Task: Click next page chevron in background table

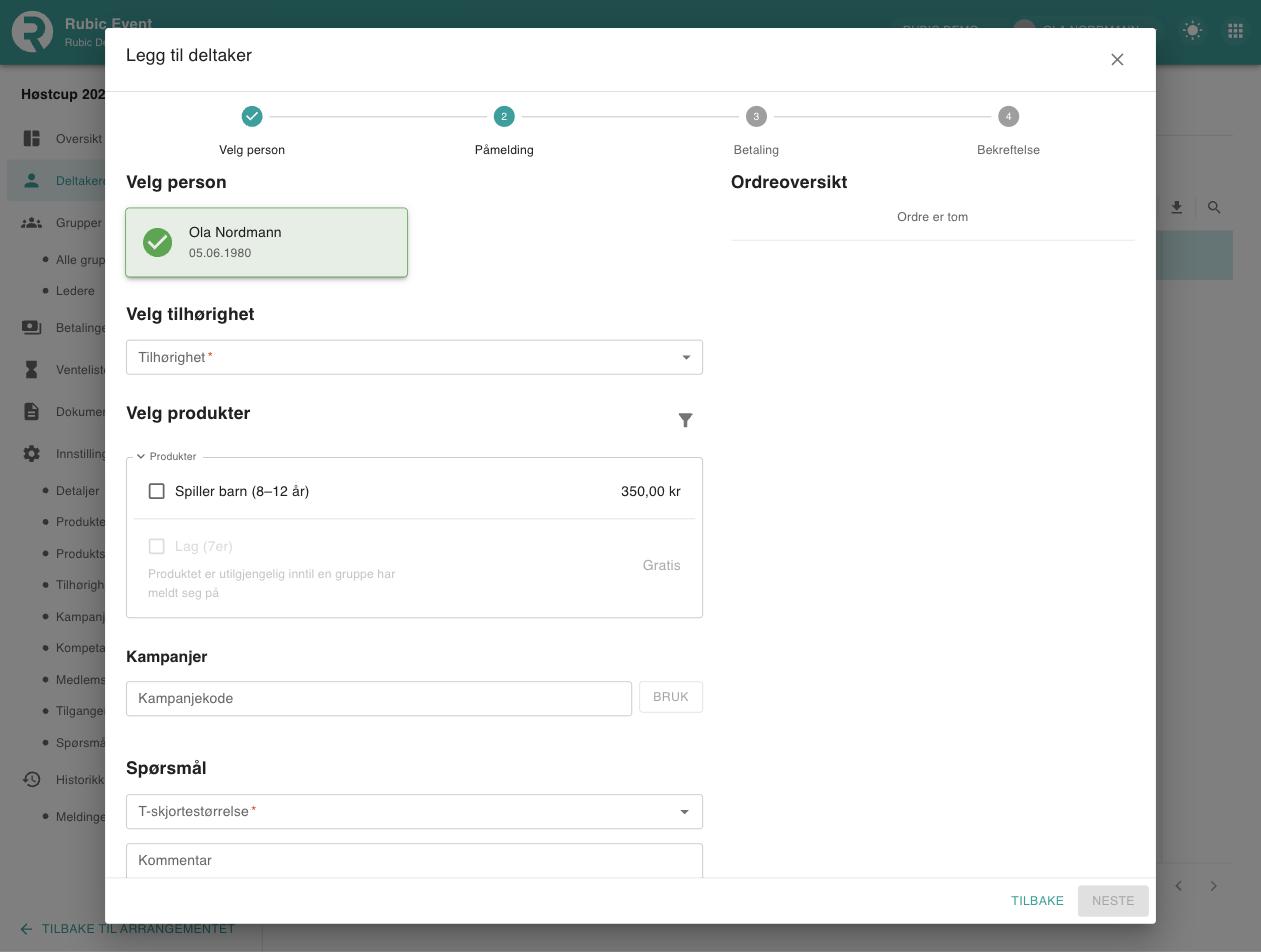Action: [1214, 886]
